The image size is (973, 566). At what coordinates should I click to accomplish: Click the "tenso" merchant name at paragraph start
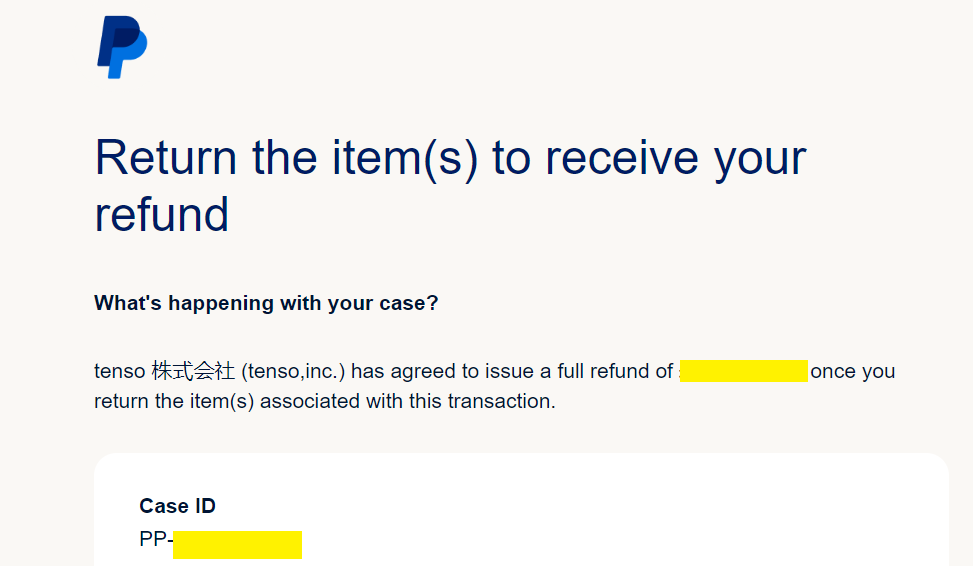[x=120, y=372]
